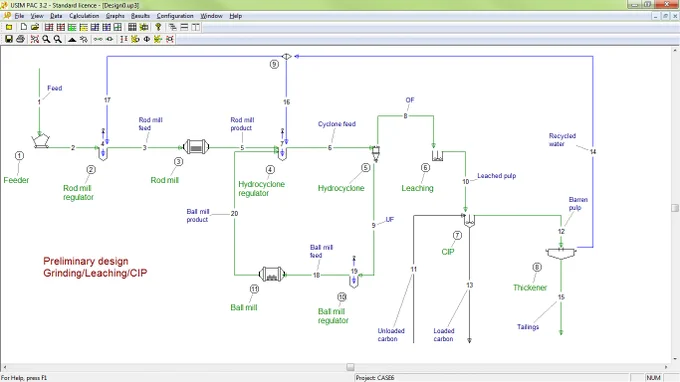680x382 pixels.
Task: Click the 'Ball mill product' stream label
Action: [x=198, y=215]
